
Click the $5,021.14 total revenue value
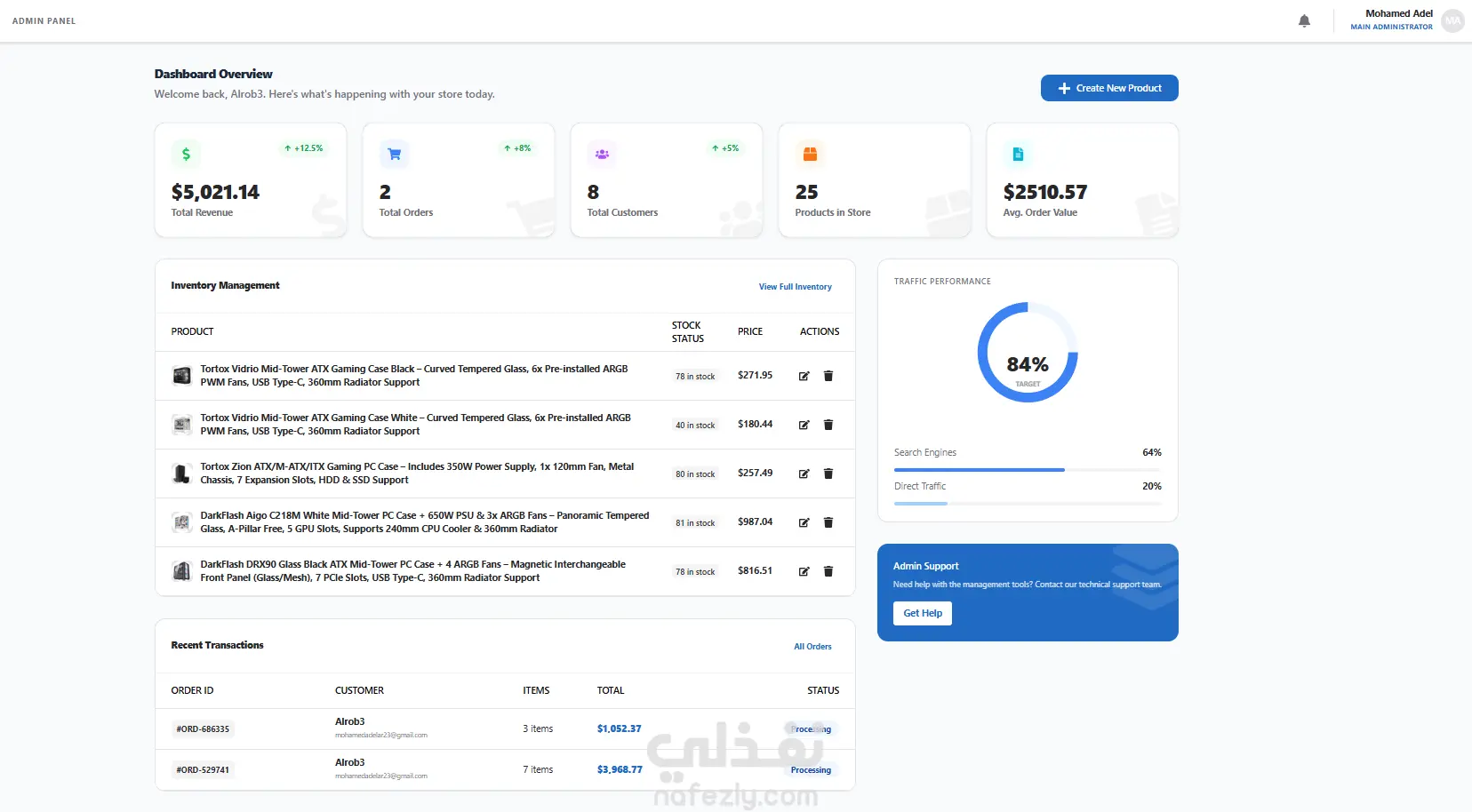(215, 192)
